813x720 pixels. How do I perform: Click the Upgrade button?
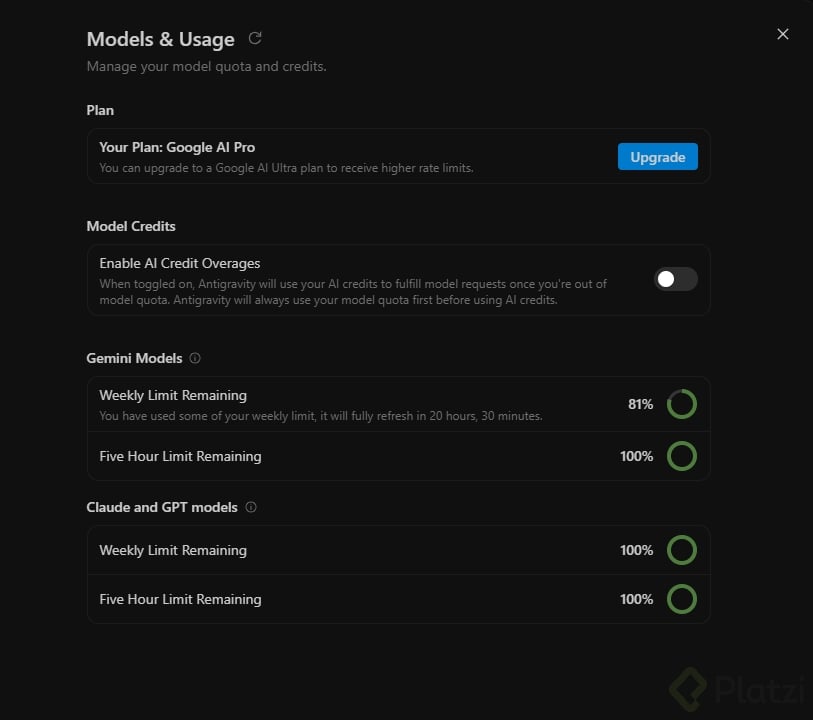click(x=657, y=157)
